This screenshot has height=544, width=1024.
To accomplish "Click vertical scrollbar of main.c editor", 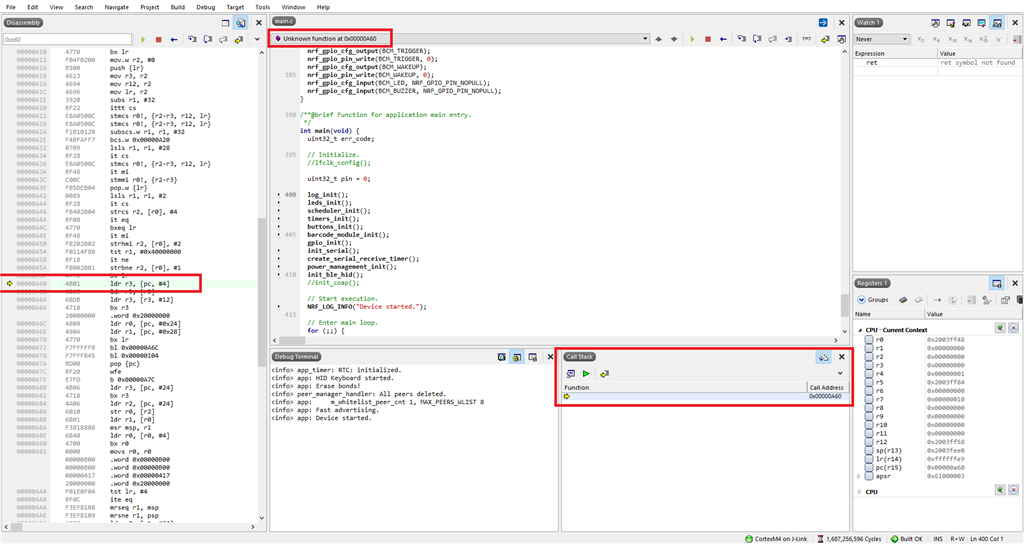I will (x=844, y=193).
